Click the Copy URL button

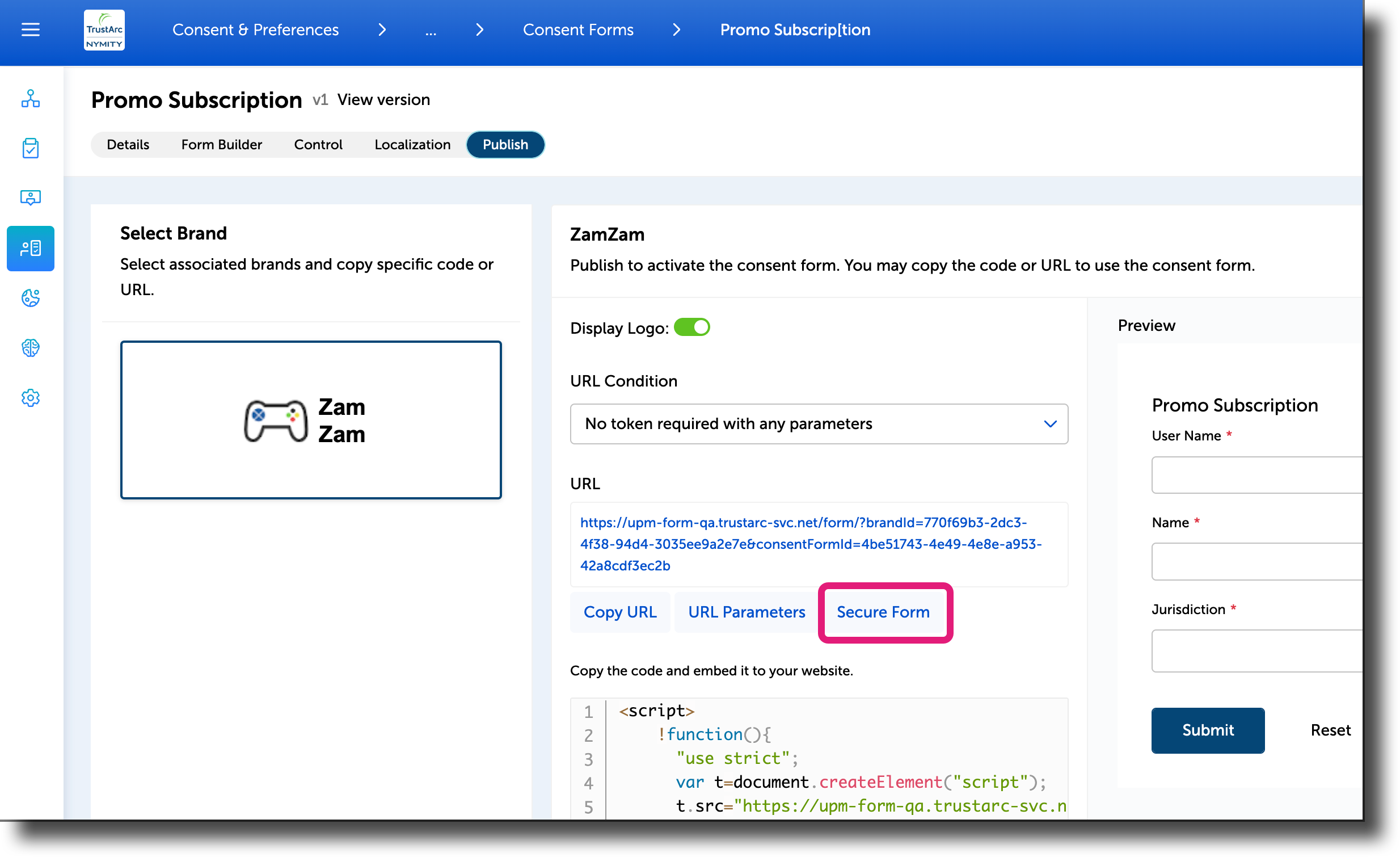pyautogui.click(x=620, y=612)
